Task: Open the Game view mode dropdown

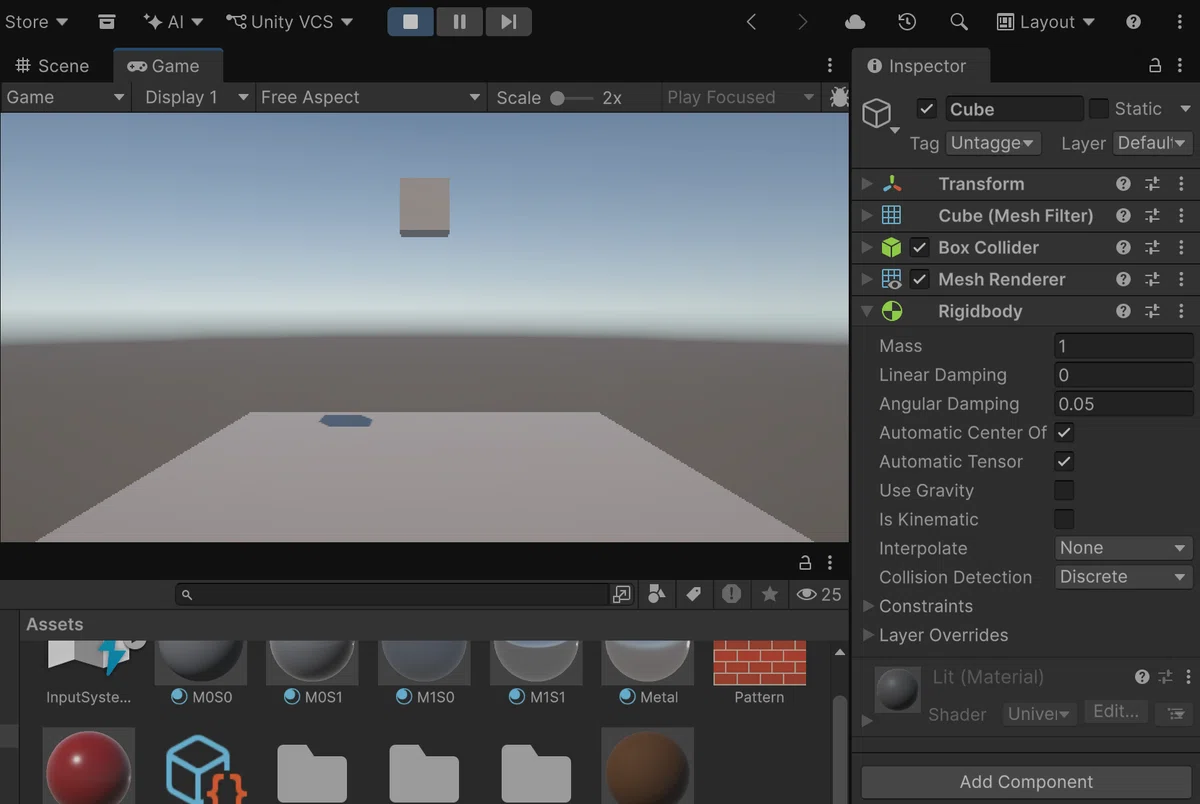Action: (x=66, y=97)
